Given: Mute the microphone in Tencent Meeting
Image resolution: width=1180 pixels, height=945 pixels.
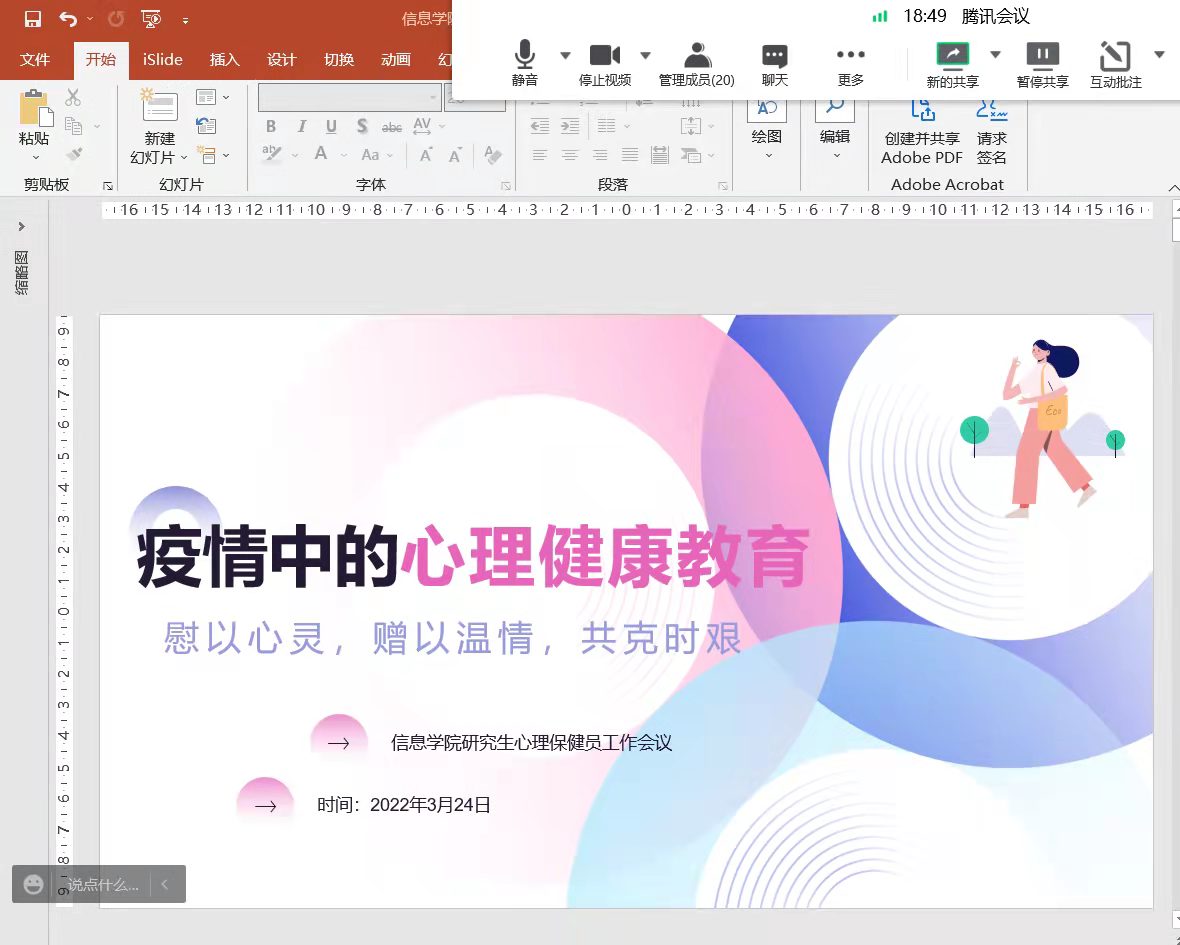Looking at the screenshot, I should [x=524, y=60].
